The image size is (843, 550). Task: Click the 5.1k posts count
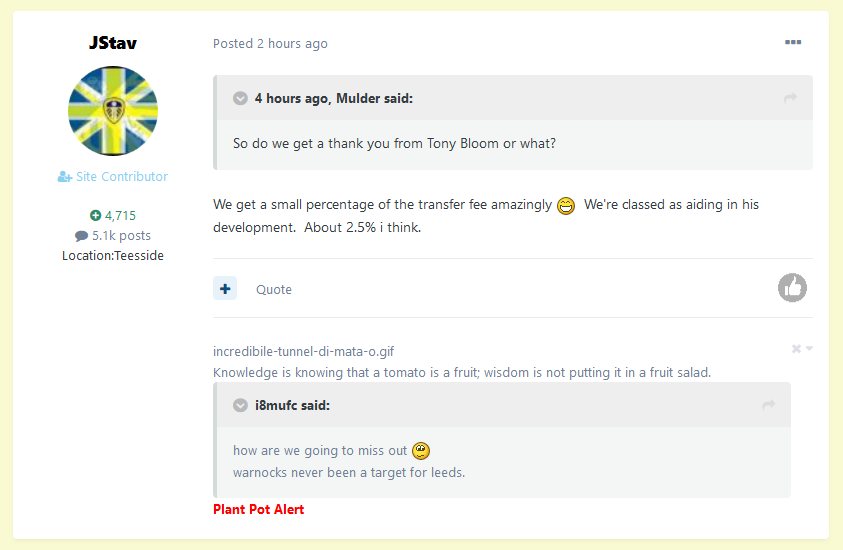(113, 235)
